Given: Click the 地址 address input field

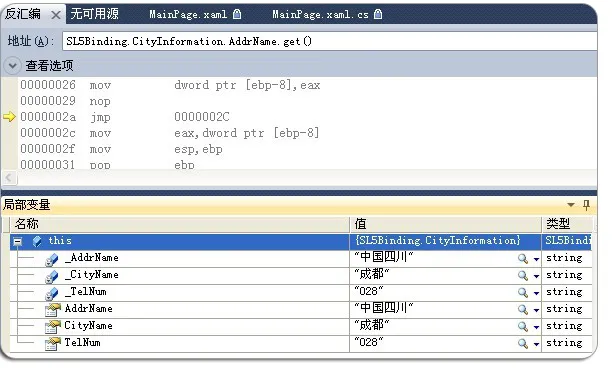Looking at the screenshot, I should [x=329, y=41].
